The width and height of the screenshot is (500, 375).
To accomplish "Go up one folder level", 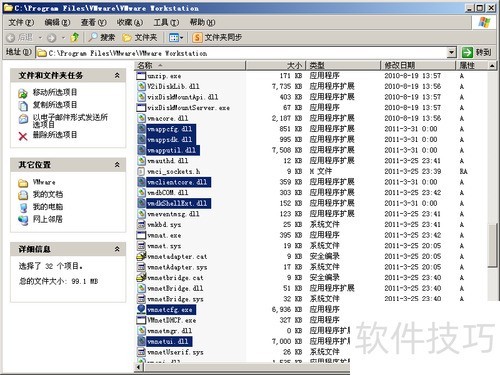I will pos(75,37).
